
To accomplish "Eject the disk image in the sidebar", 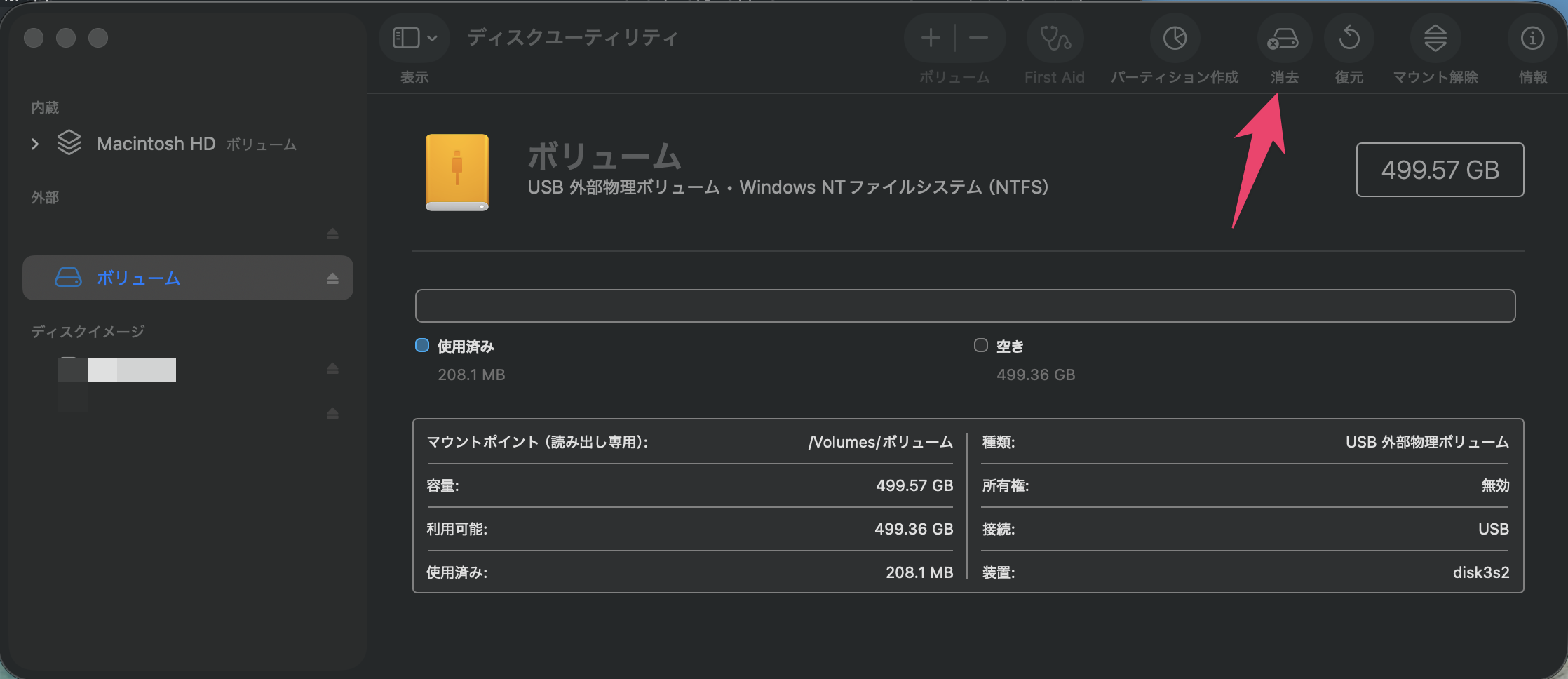I will click(x=332, y=368).
